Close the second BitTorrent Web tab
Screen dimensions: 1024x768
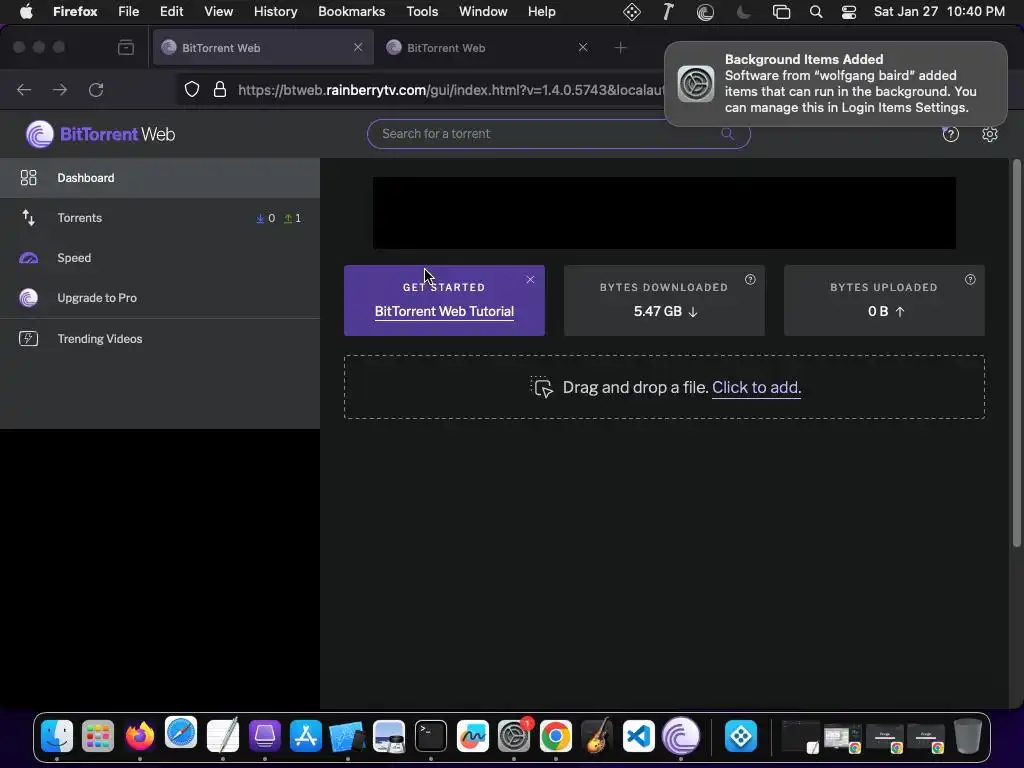click(x=583, y=47)
